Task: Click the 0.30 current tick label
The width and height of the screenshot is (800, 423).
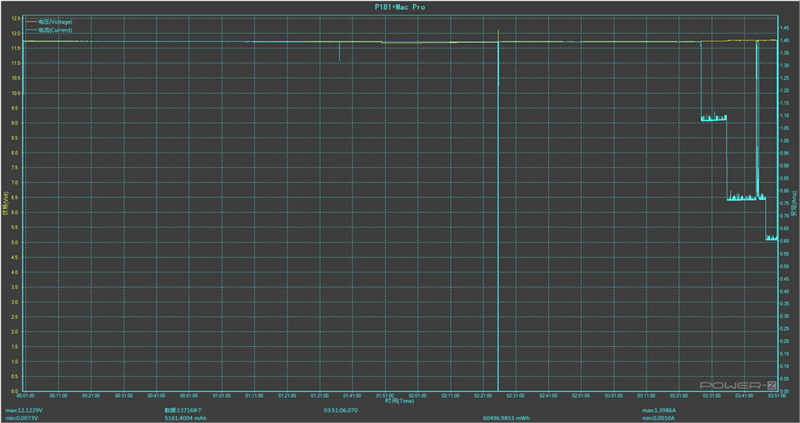Action: 784,316
